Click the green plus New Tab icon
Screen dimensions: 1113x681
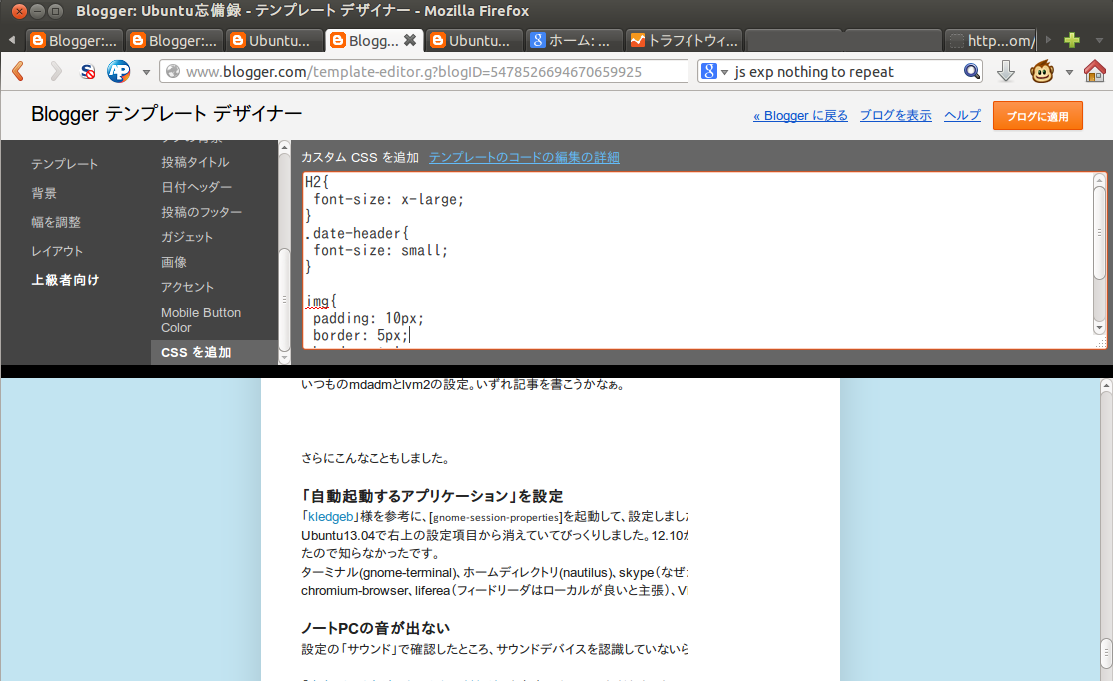[x=1072, y=40]
